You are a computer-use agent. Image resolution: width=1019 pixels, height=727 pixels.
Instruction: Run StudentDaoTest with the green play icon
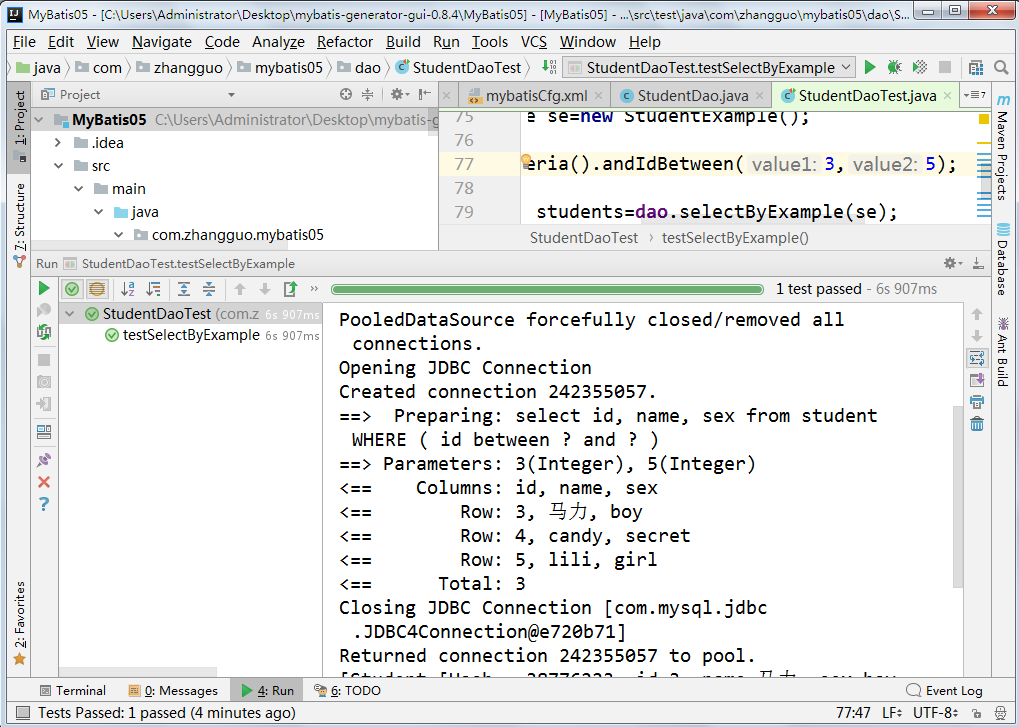coord(870,67)
